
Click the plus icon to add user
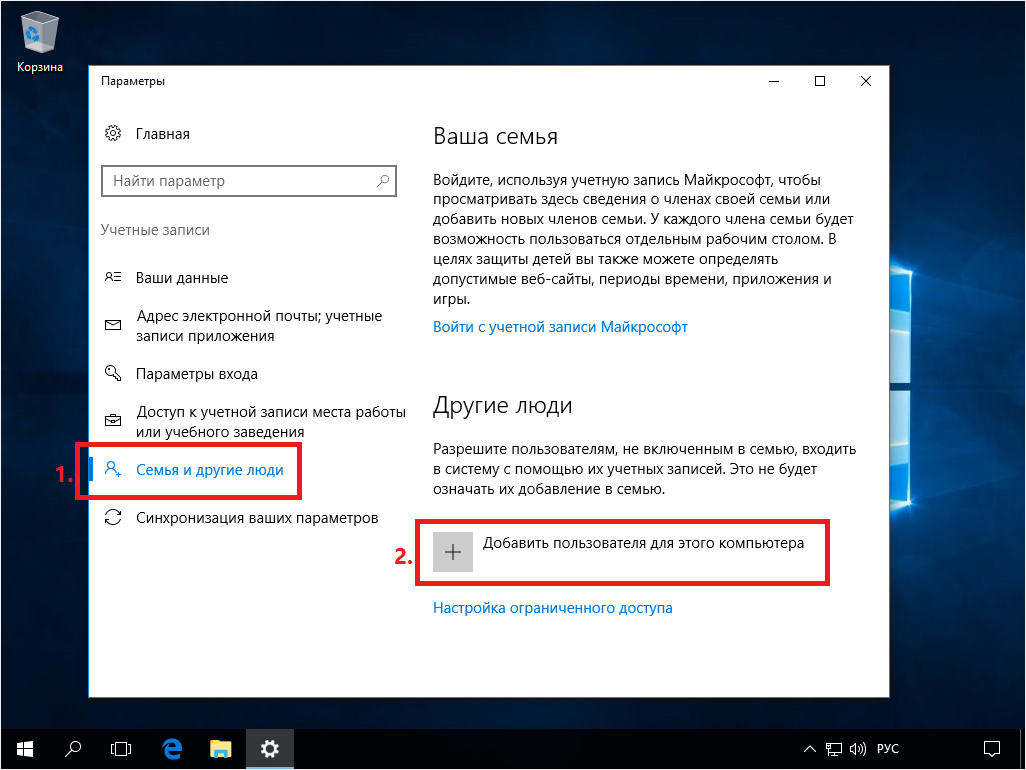click(x=453, y=552)
